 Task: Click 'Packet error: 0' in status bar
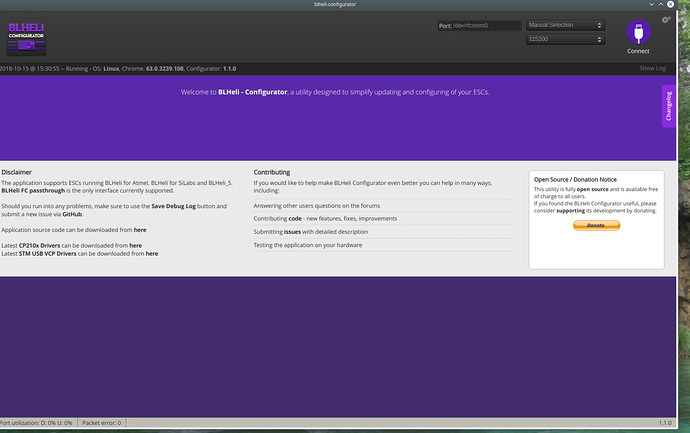[102, 423]
